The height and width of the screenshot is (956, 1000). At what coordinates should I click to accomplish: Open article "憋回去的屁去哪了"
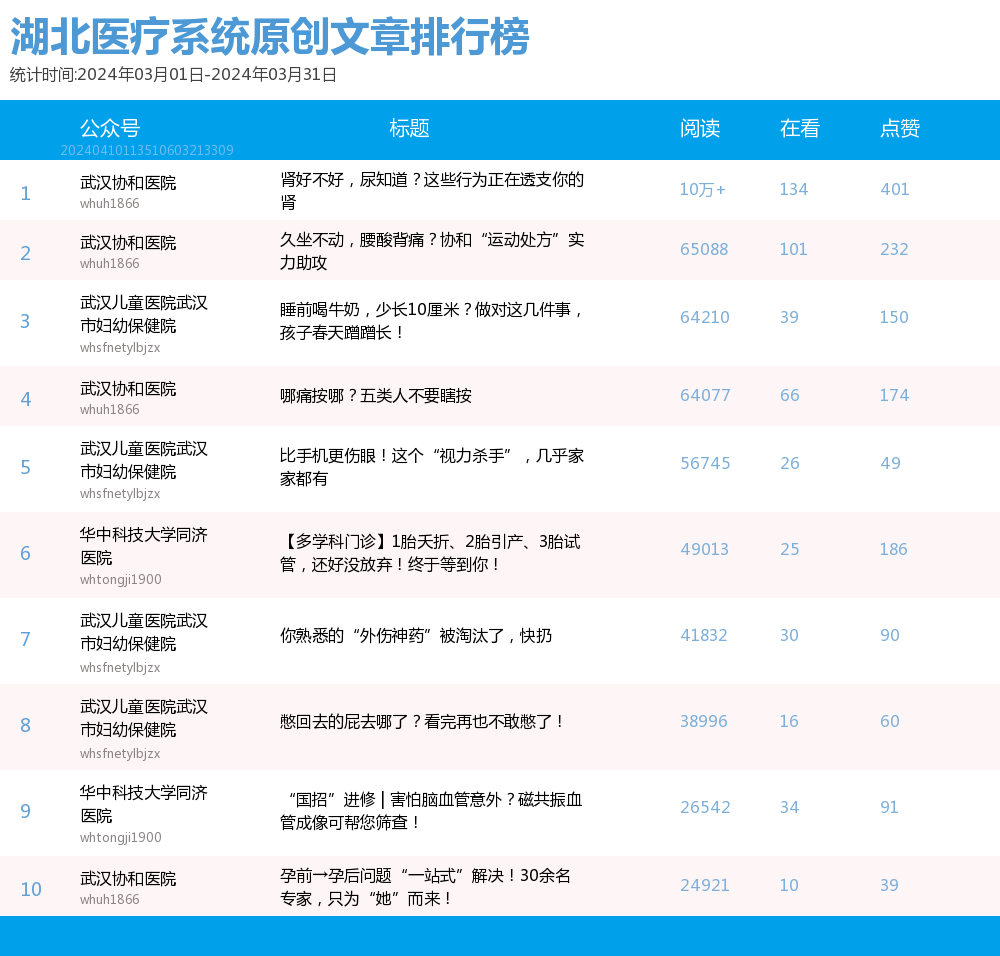tap(422, 721)
